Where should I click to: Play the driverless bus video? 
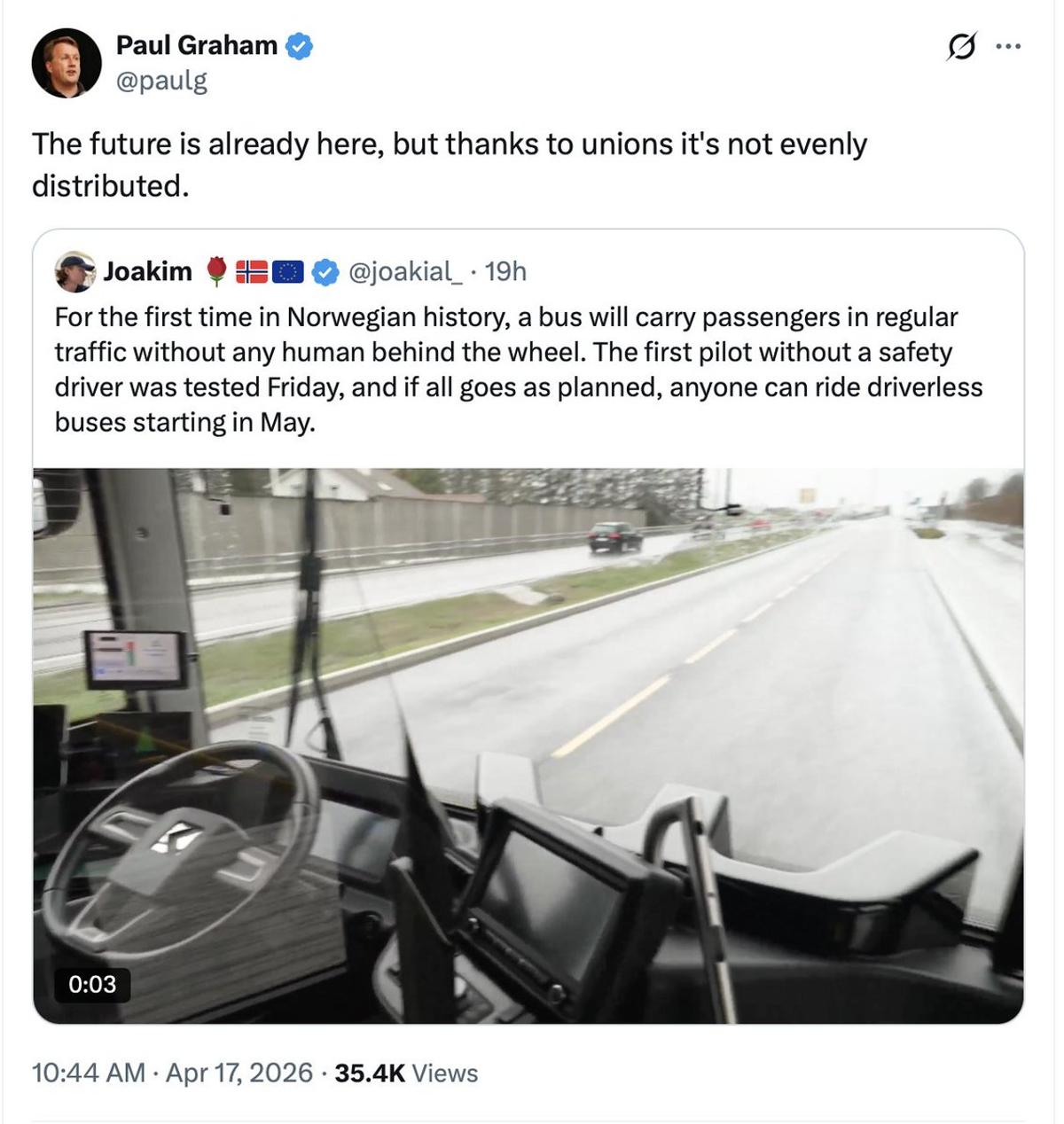pos(528,745)
